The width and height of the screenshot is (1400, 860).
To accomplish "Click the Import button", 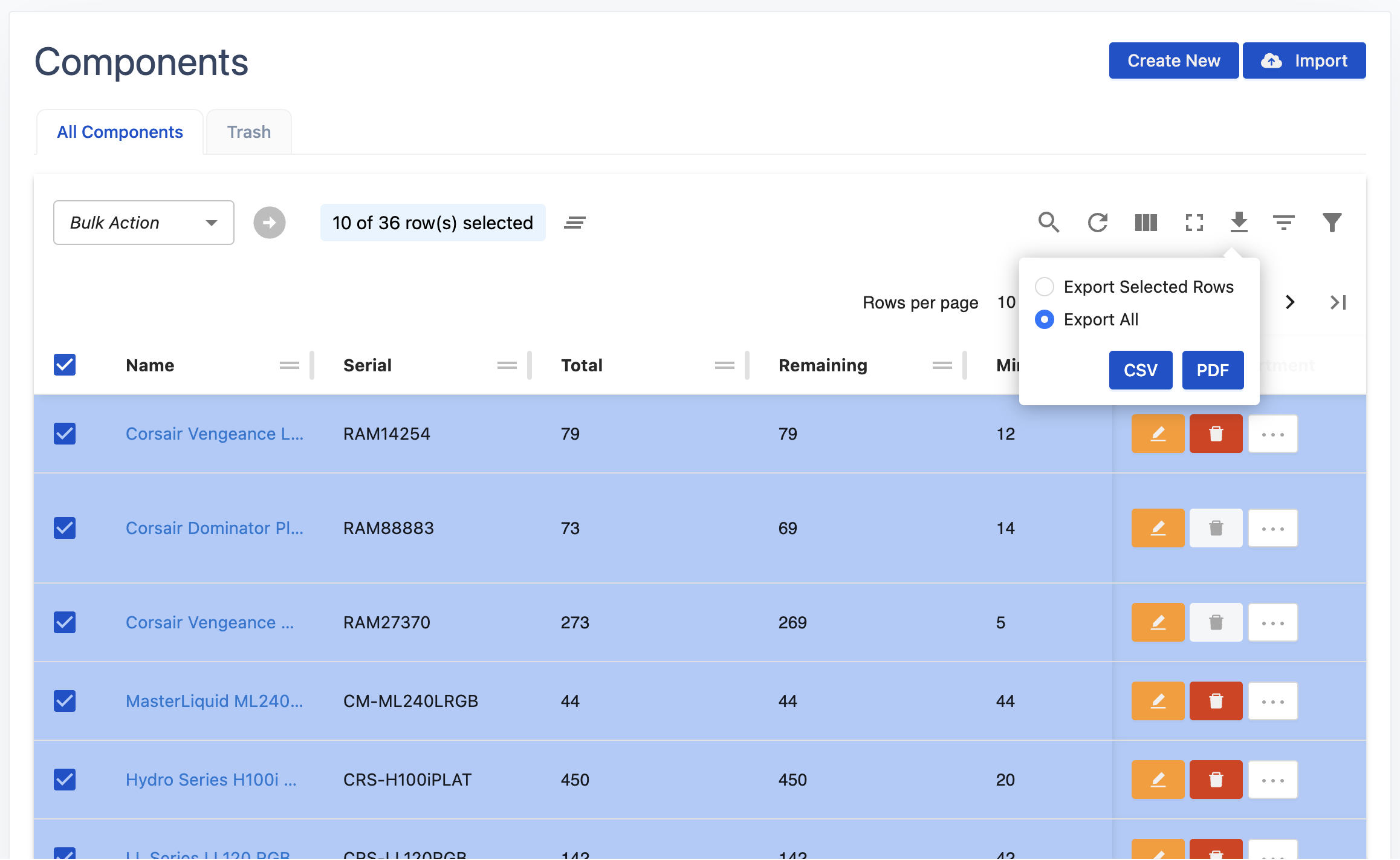I will tap(1304, 60).
